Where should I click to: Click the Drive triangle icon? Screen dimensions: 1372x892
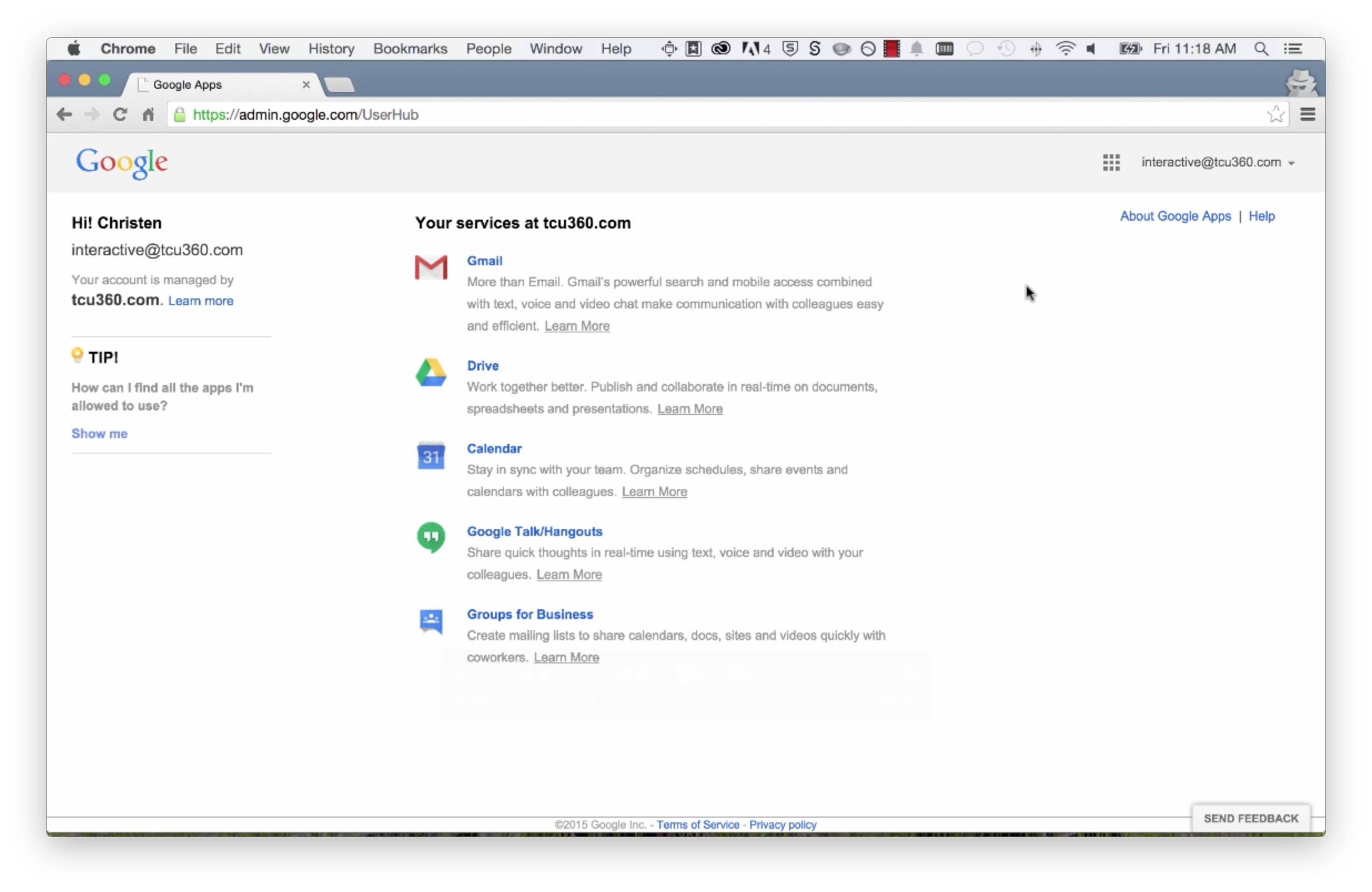431,372
